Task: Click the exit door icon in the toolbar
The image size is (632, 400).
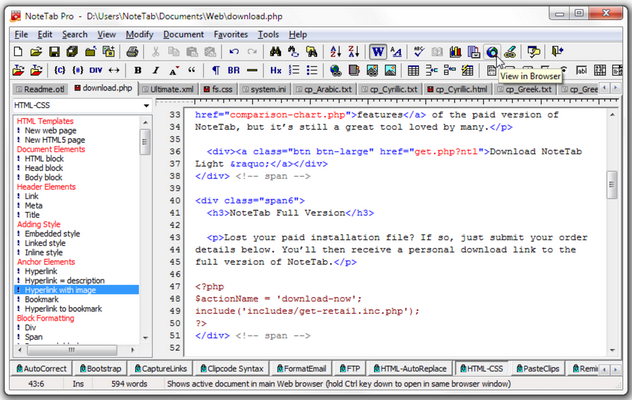Action: click(558, 52)
